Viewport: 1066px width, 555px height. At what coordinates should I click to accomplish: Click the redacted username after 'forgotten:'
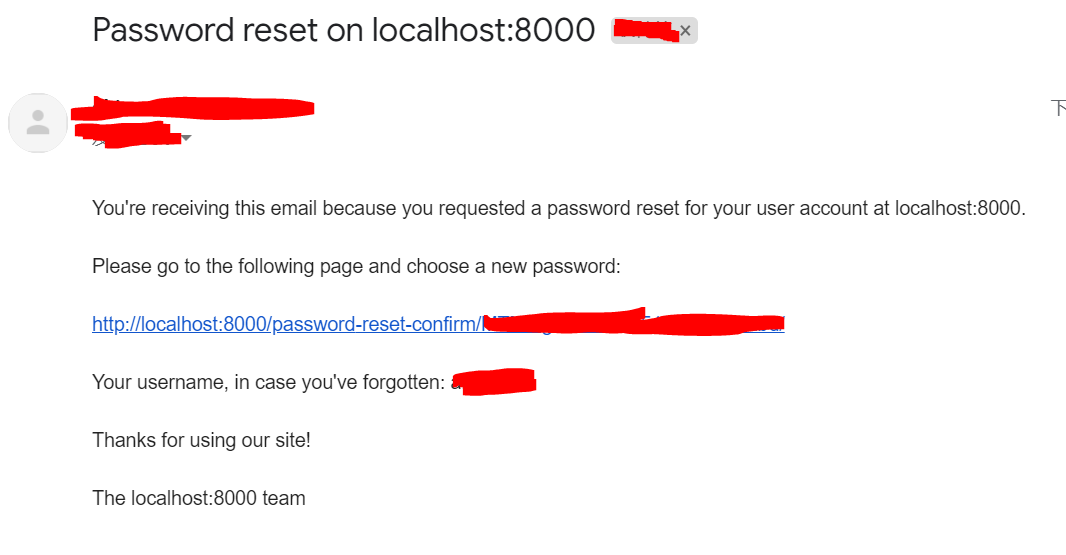click(495, 382)
